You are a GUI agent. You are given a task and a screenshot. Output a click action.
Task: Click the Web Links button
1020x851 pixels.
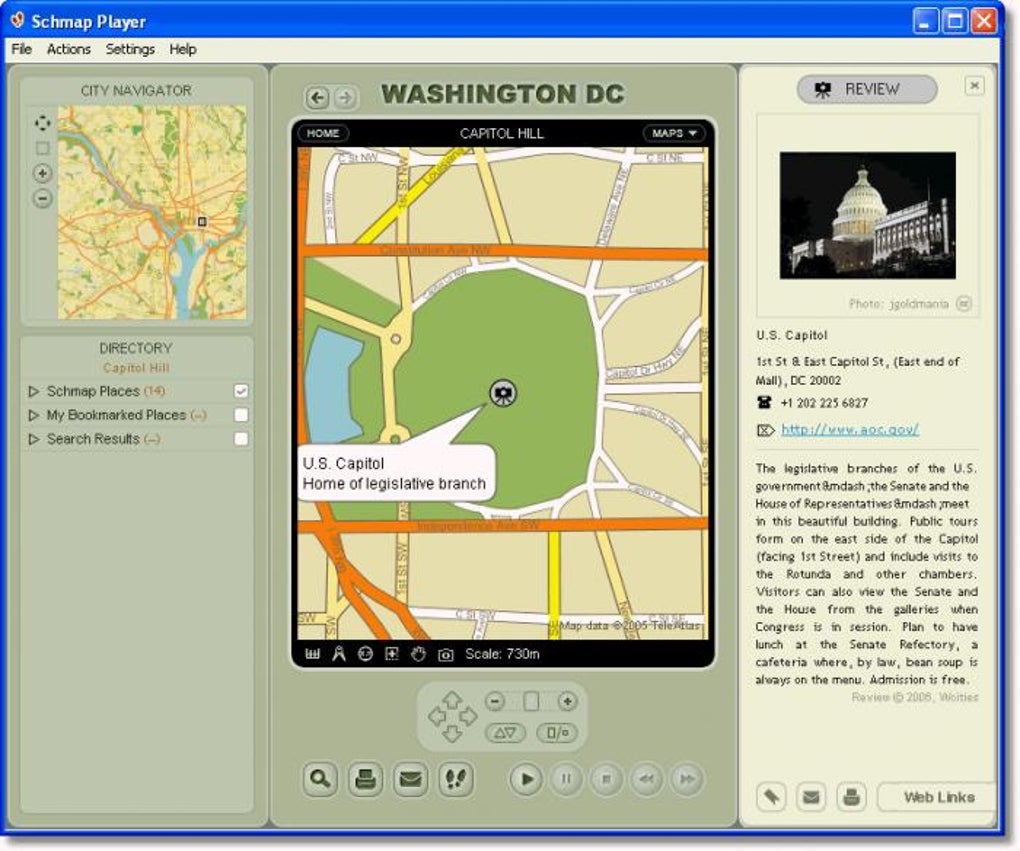point(937,797)
